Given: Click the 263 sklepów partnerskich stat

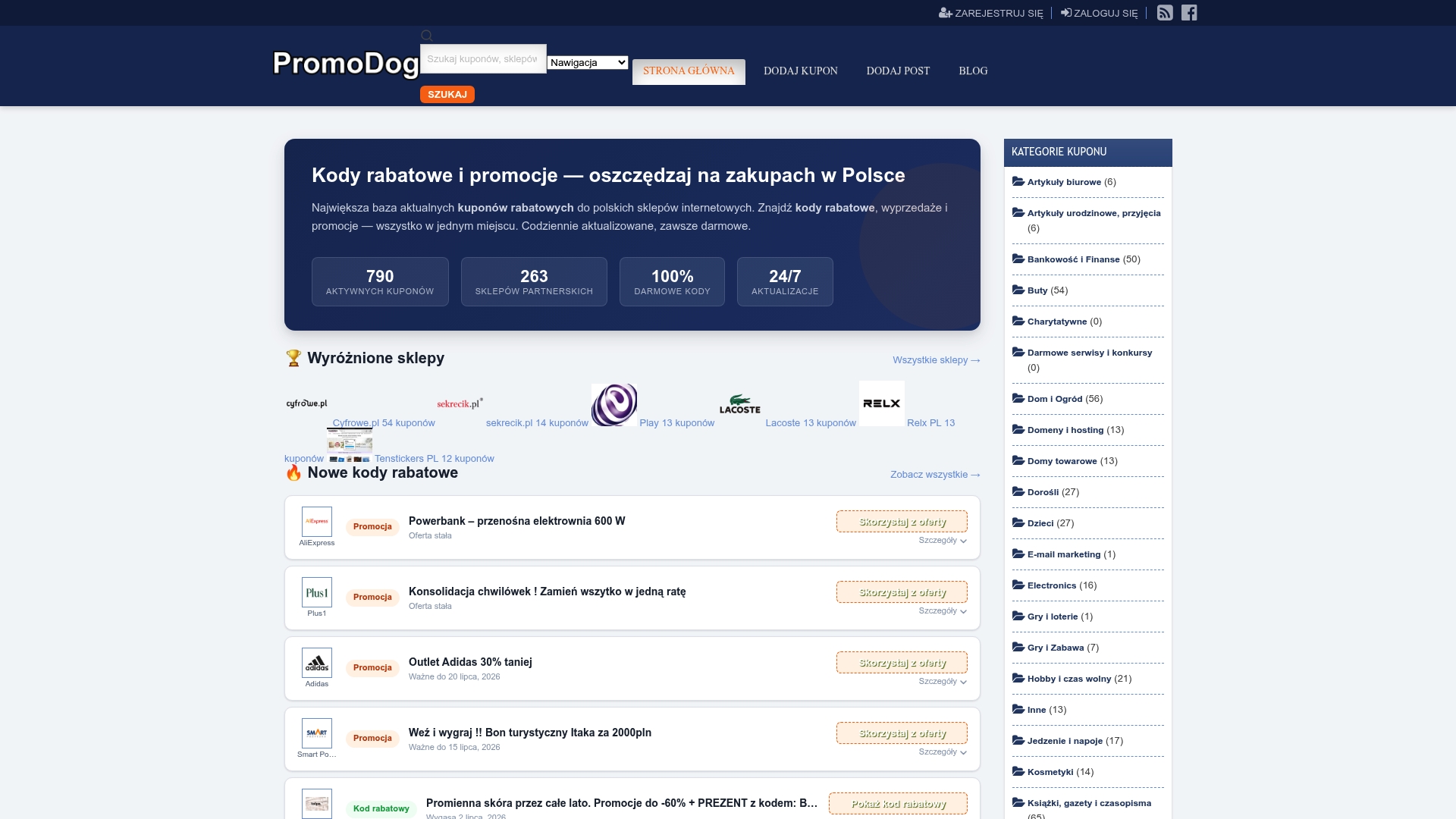Looking at the screenshot, I should pyautogui.click(x=534, y=282).
